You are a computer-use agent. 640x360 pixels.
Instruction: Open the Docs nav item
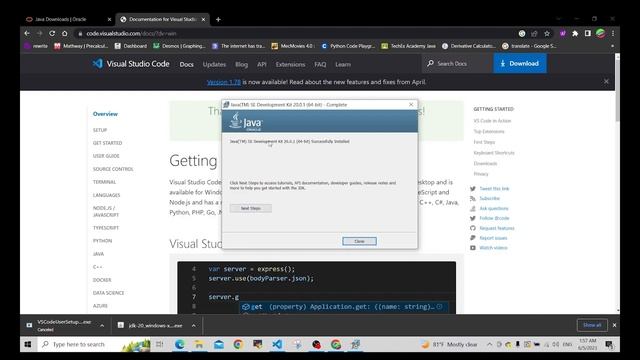coord(187,64)
